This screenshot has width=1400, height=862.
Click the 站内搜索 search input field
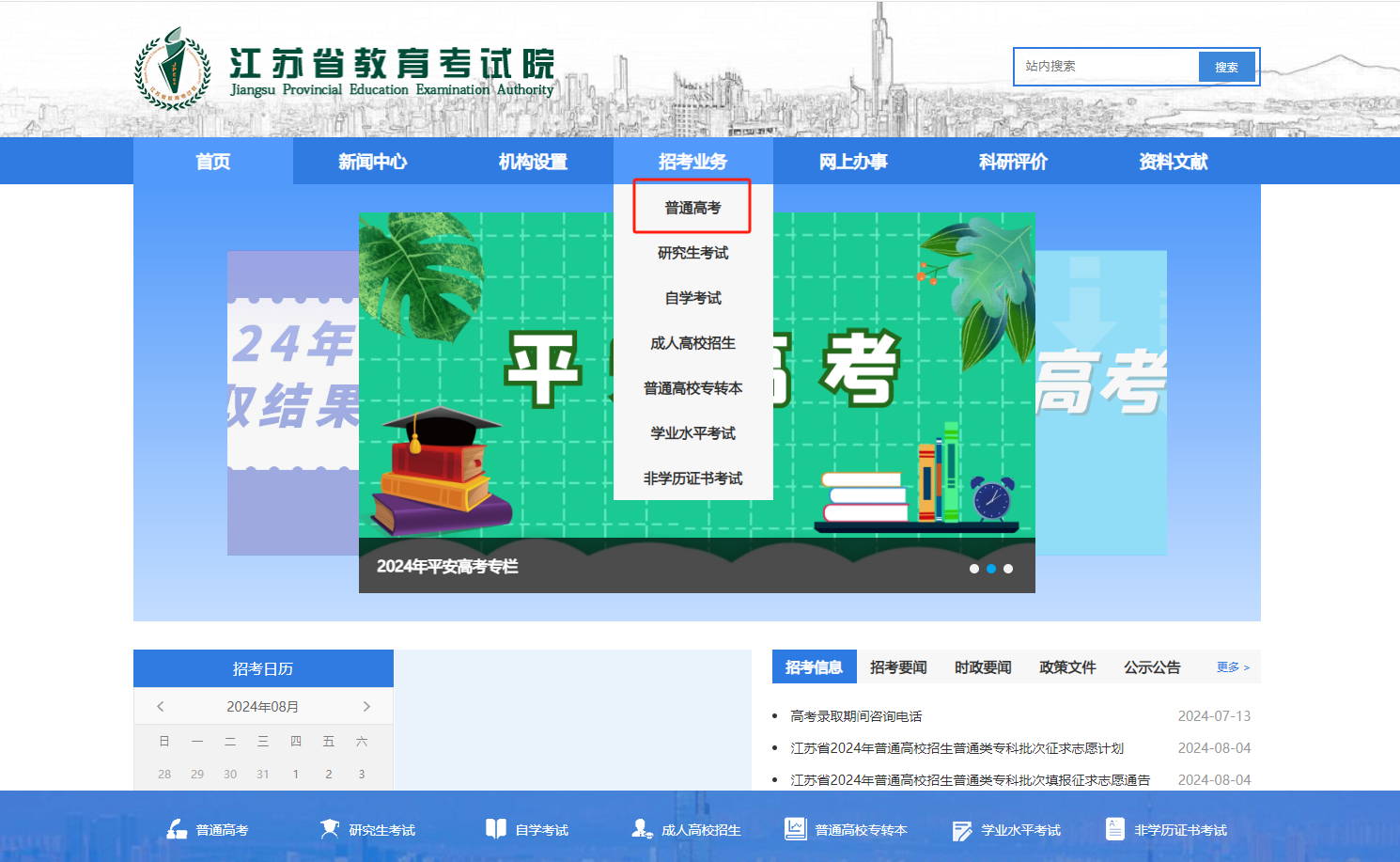pos(1107,67)
